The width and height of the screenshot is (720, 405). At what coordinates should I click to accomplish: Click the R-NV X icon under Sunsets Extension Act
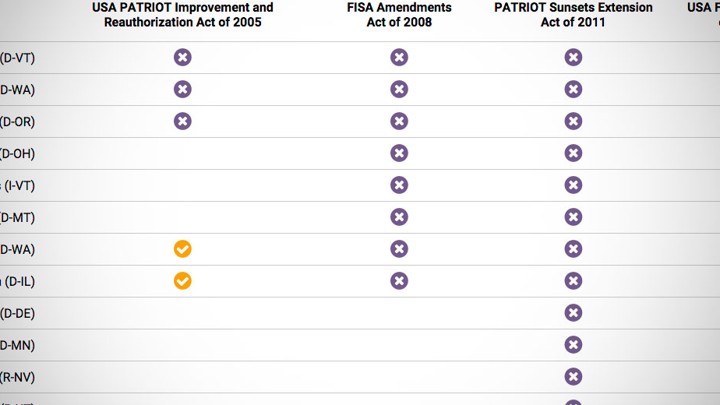(573, 377)
